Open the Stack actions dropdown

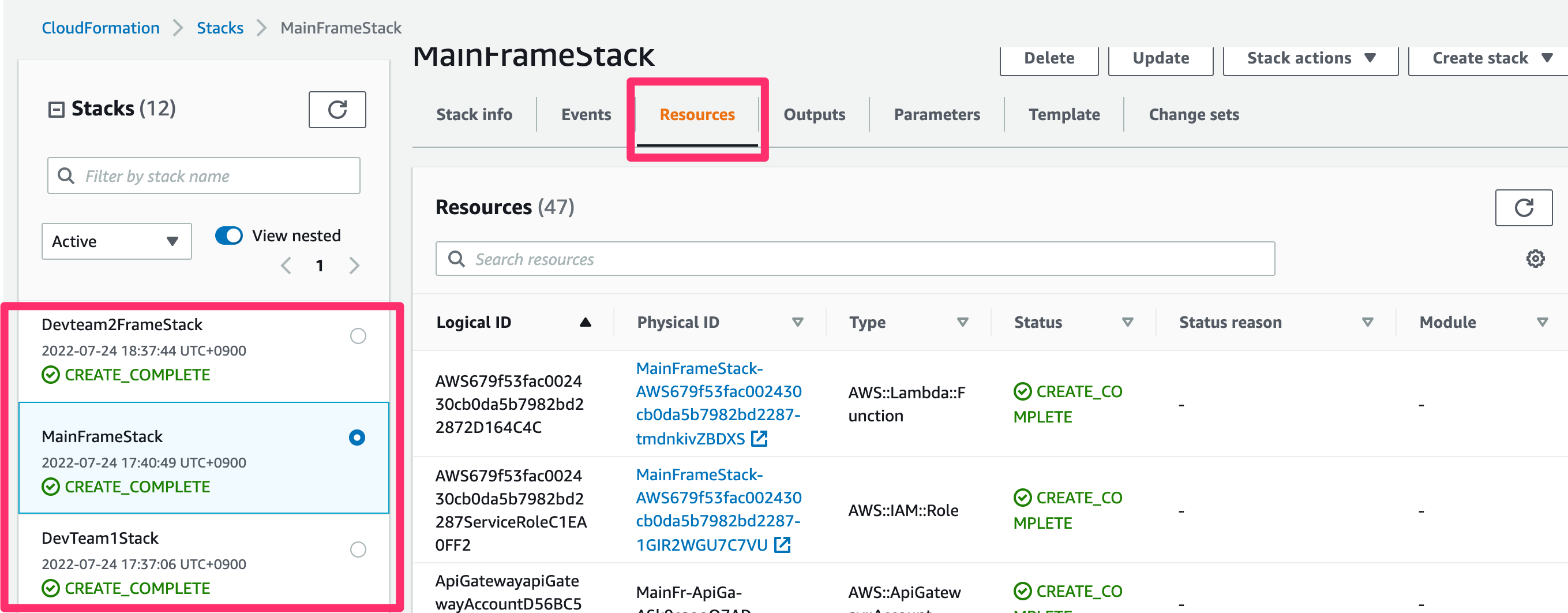tap(1310, 58)
